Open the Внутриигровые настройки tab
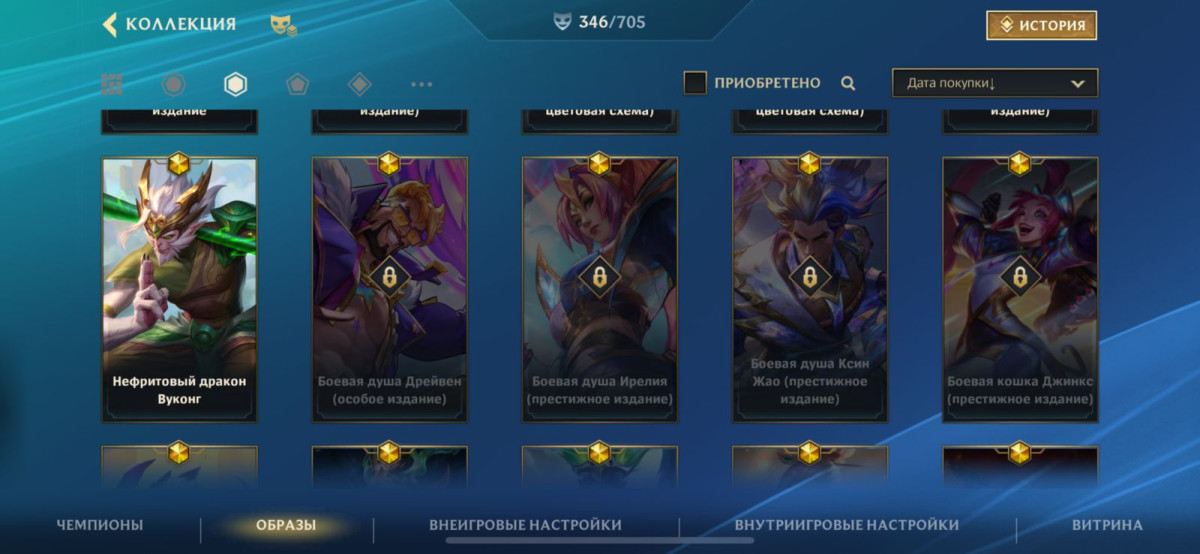The width and height of the screenshot is (1200, 554). coord(847,525)
